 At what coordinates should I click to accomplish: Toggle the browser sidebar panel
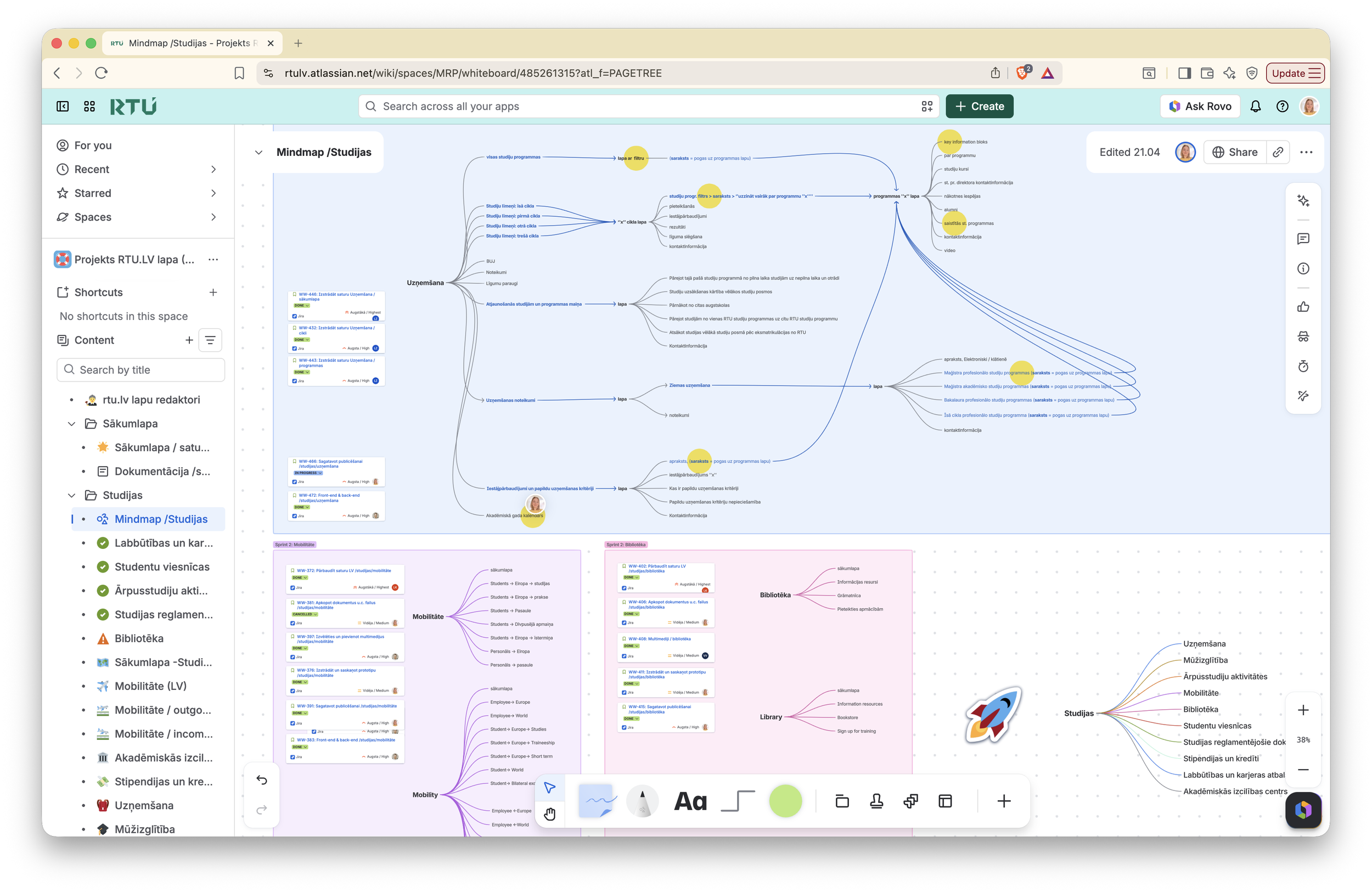pyautogui.click(x=1184, y=73)
